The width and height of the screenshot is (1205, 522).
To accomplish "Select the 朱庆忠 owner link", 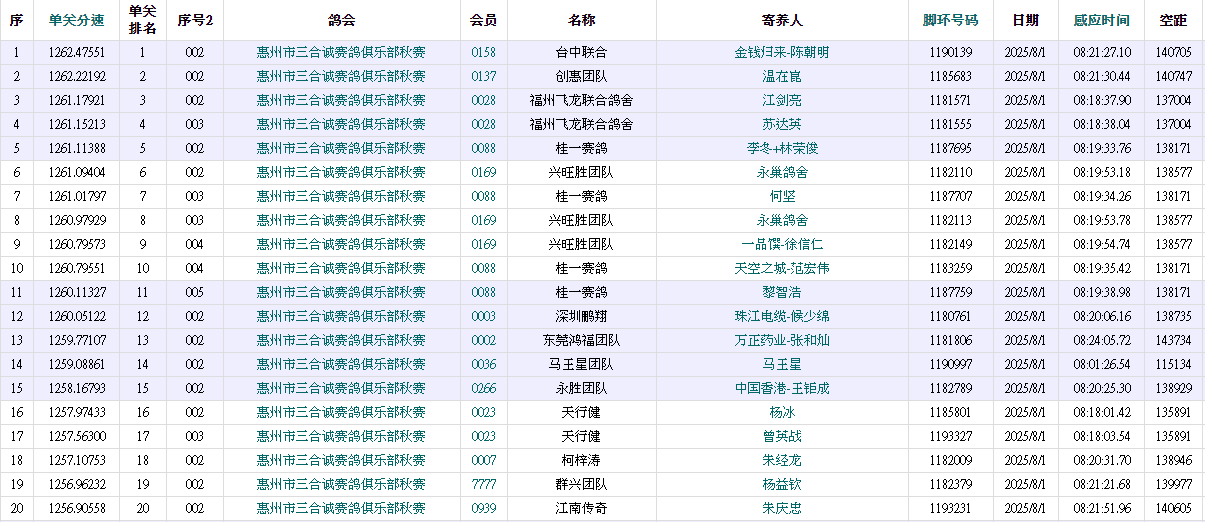I will [x=781, y=508].
